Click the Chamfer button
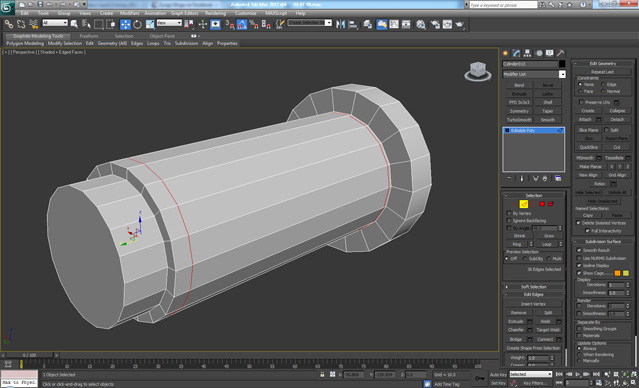Viewport: 639px width, 388px height. click(x=516, y=330)
